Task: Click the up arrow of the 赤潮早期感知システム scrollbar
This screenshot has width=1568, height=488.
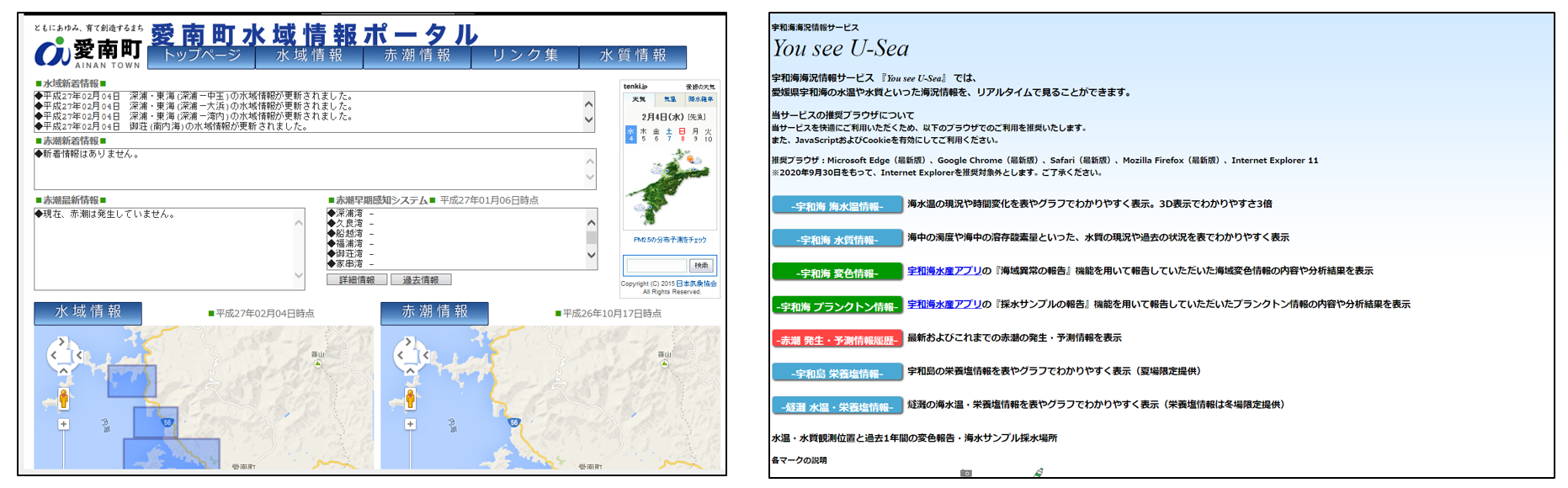Action: tap(591, 223)
